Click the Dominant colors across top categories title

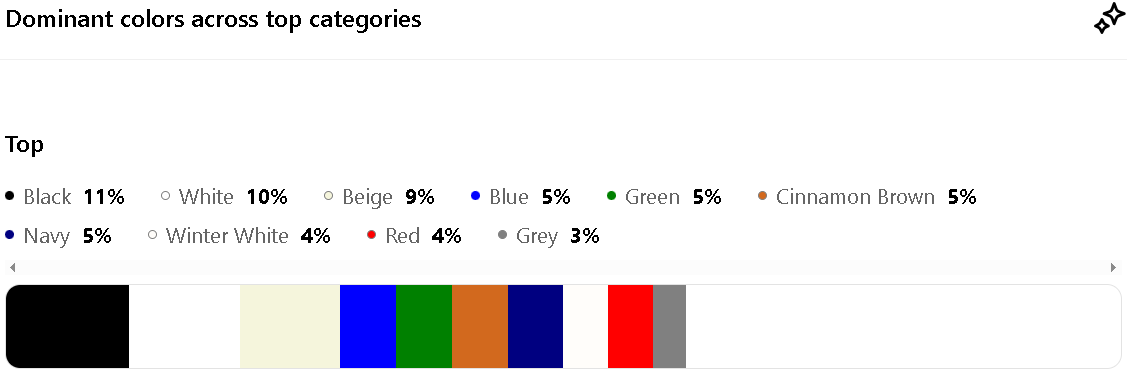click(213, 20)
